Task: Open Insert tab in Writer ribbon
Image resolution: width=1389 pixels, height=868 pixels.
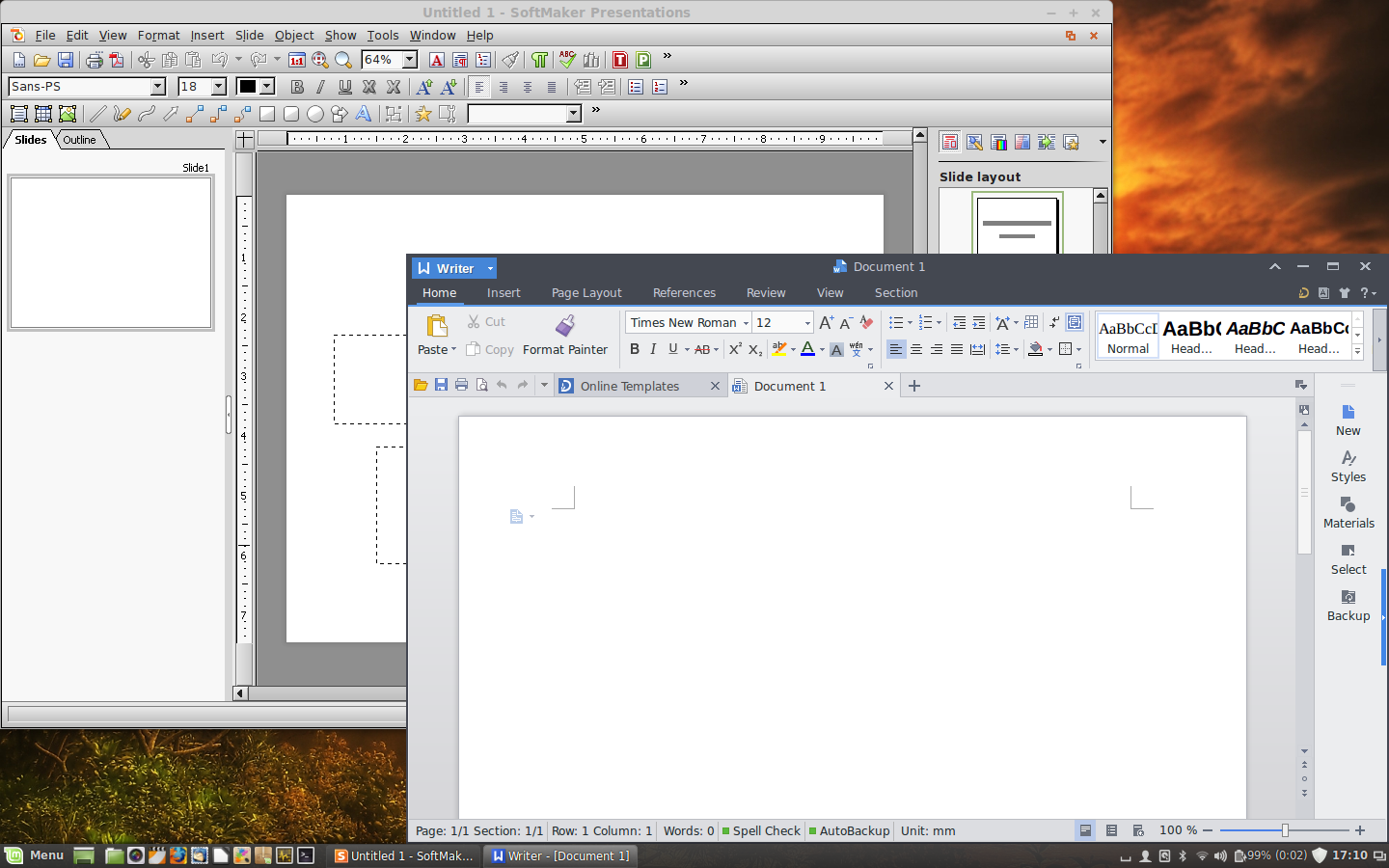Action: (x=504, y=292)
